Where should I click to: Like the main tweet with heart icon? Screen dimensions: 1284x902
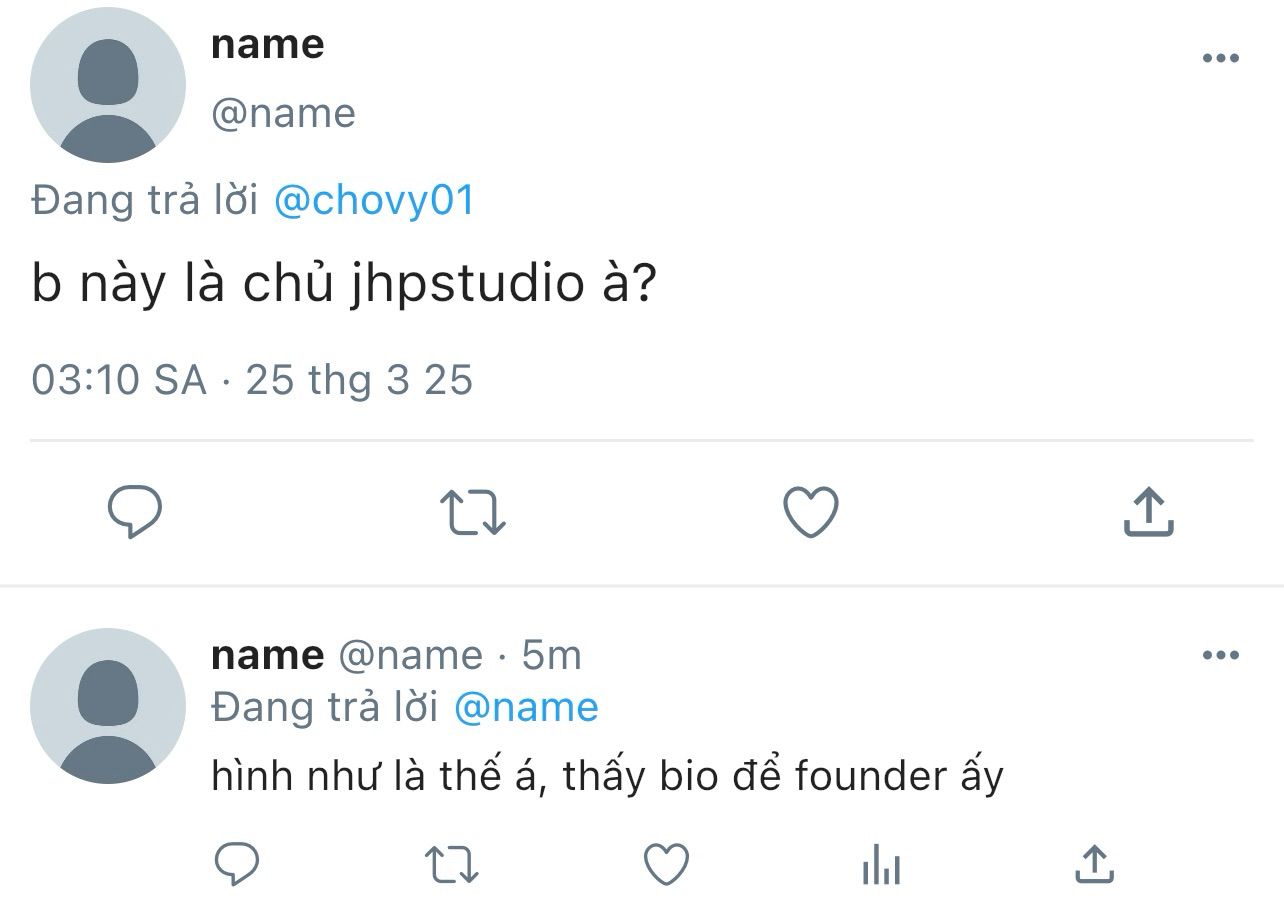pos(810,512)
